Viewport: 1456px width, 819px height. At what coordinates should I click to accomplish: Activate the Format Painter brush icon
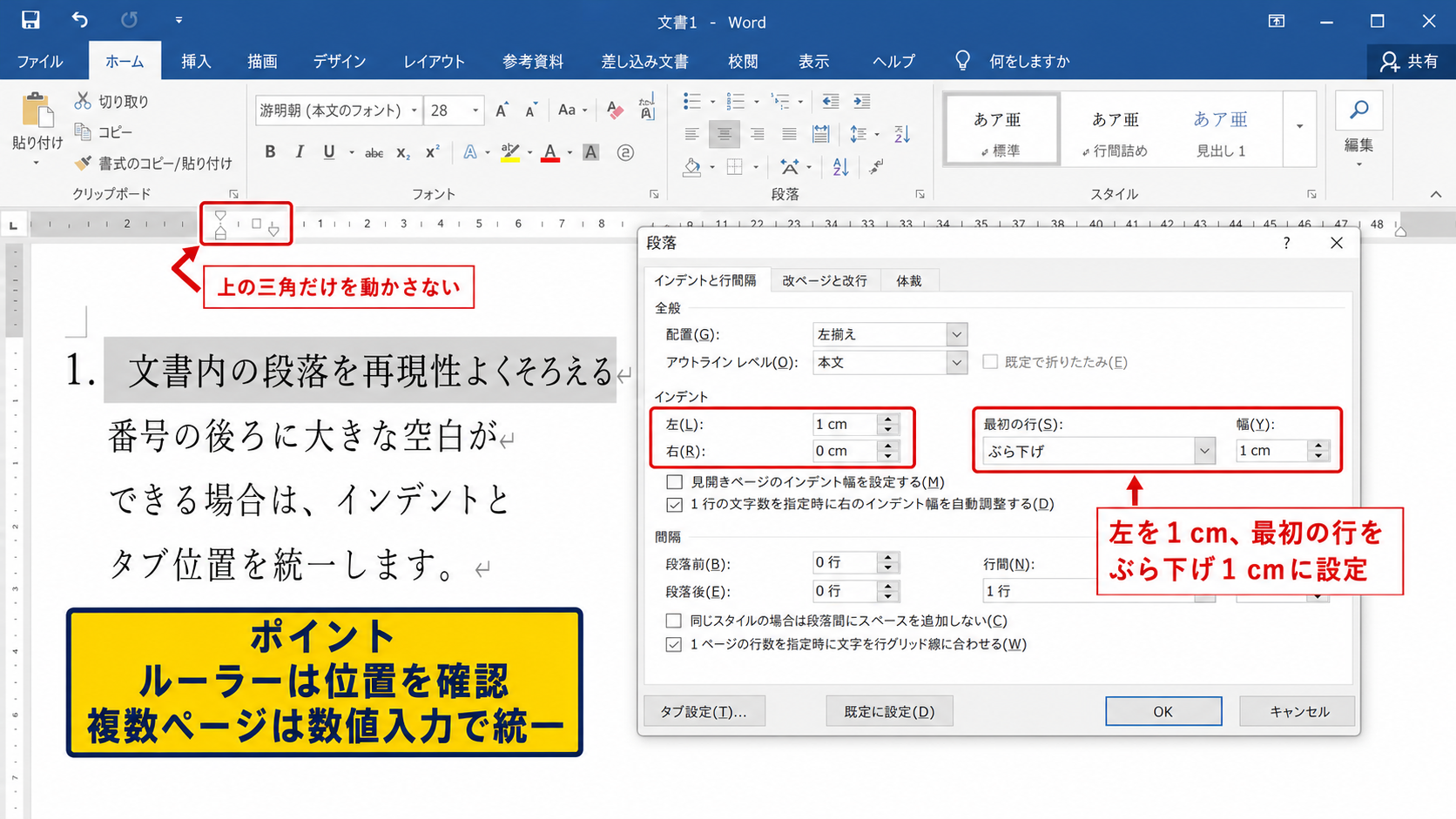point(83,163)
